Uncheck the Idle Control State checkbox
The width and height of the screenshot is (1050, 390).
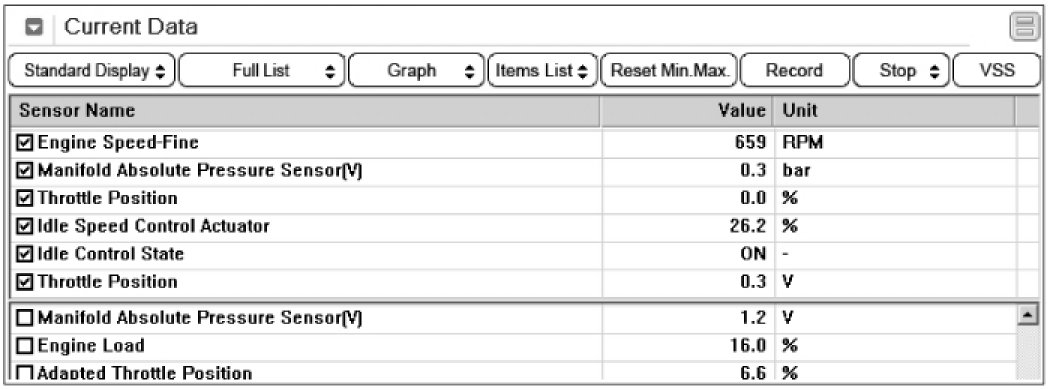point(26,255)
